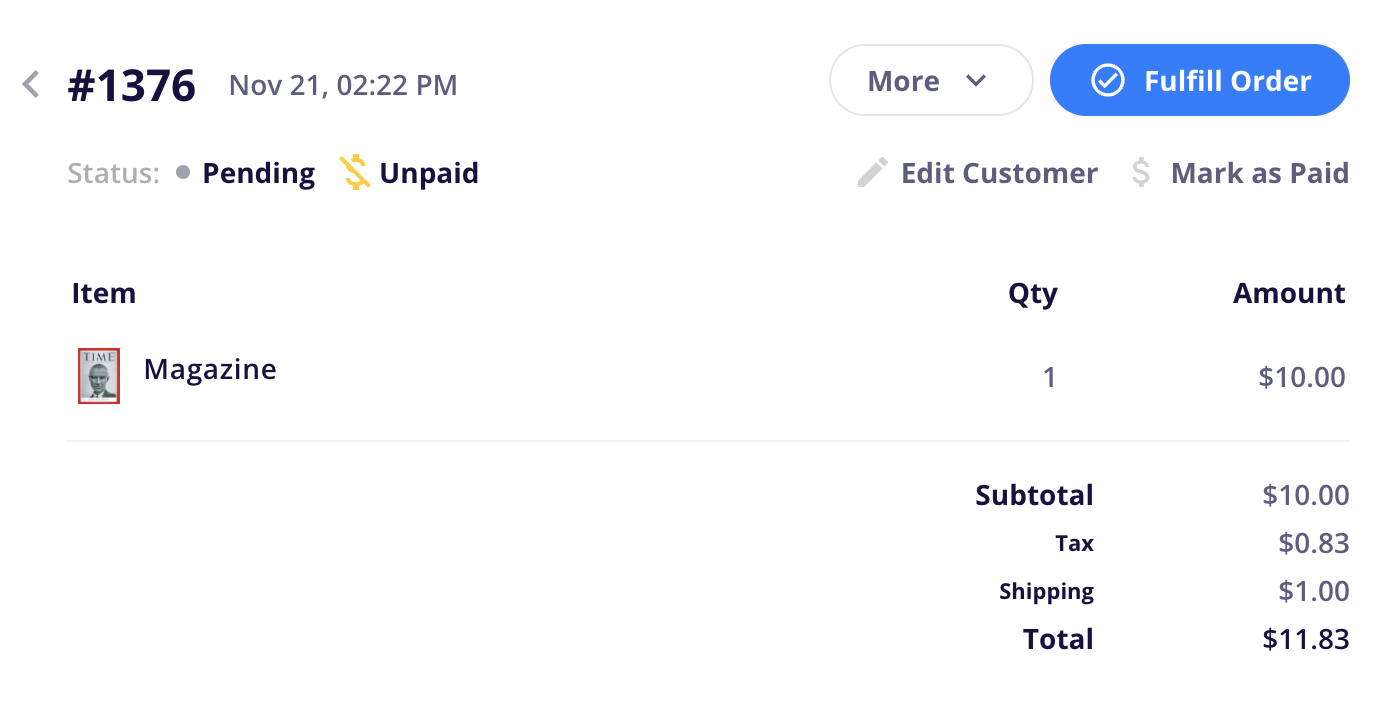Open the Magazine cover thumbnail
1400x718 pixels.
coord(99,376)
